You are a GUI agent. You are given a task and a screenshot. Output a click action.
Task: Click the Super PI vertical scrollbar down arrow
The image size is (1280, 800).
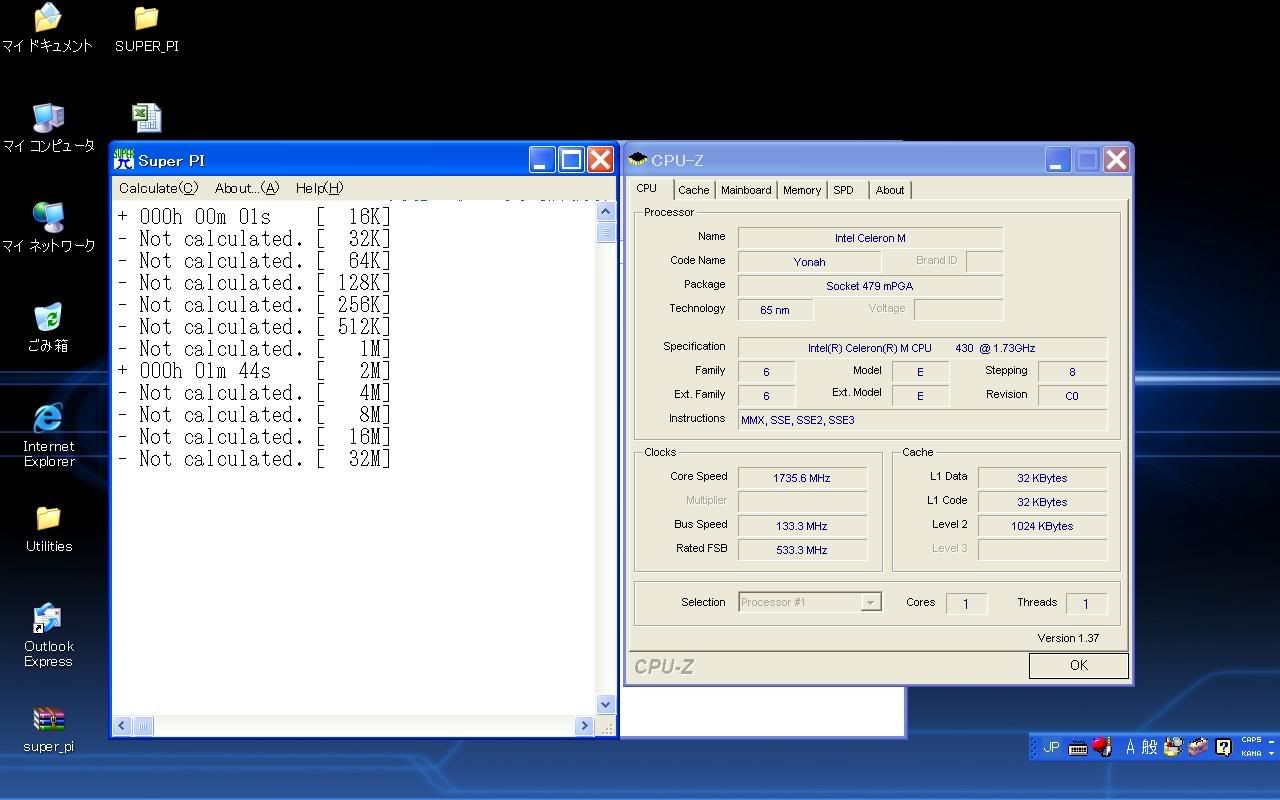point(605,704)
